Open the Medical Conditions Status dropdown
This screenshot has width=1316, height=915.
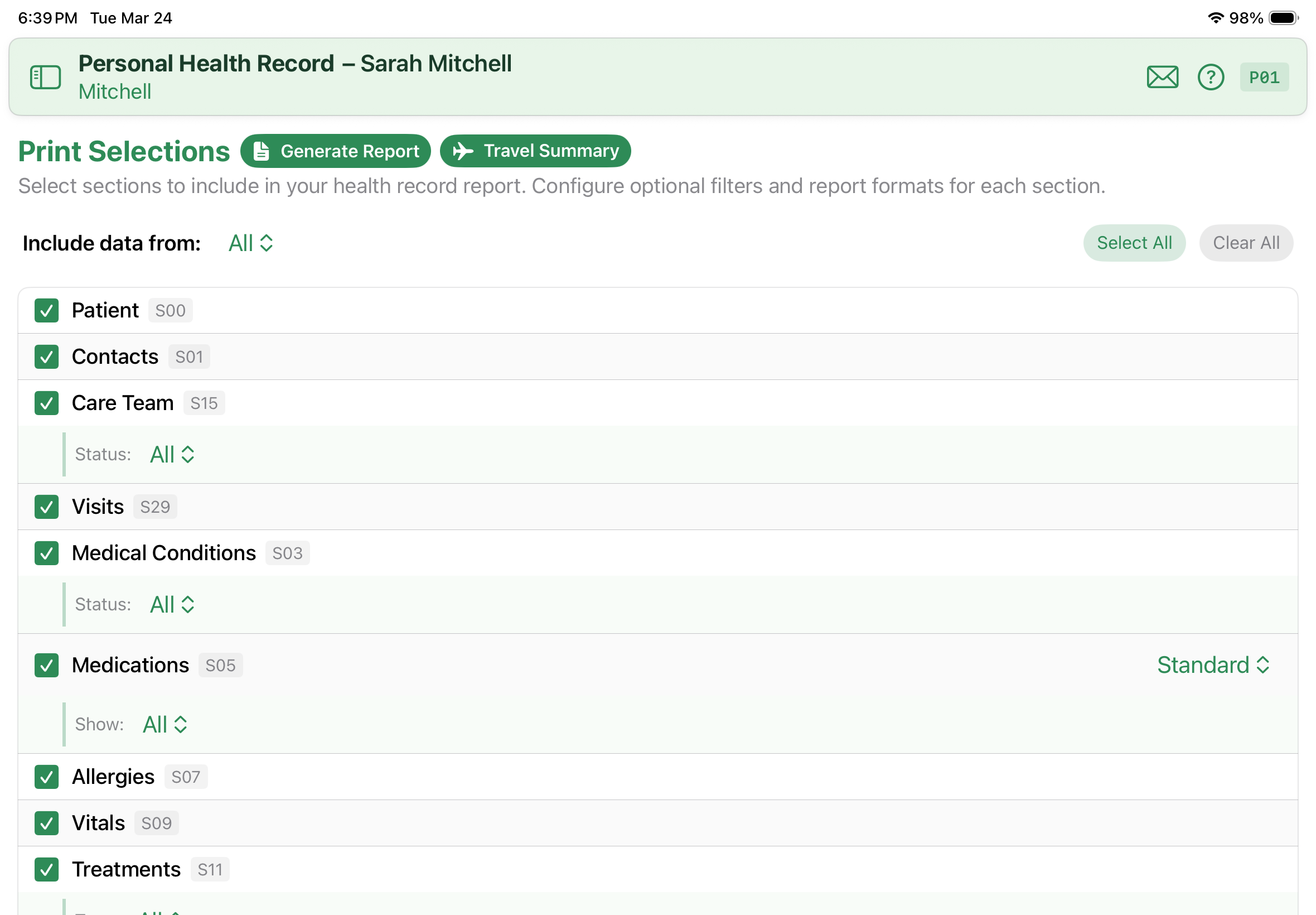click(172, 604)
